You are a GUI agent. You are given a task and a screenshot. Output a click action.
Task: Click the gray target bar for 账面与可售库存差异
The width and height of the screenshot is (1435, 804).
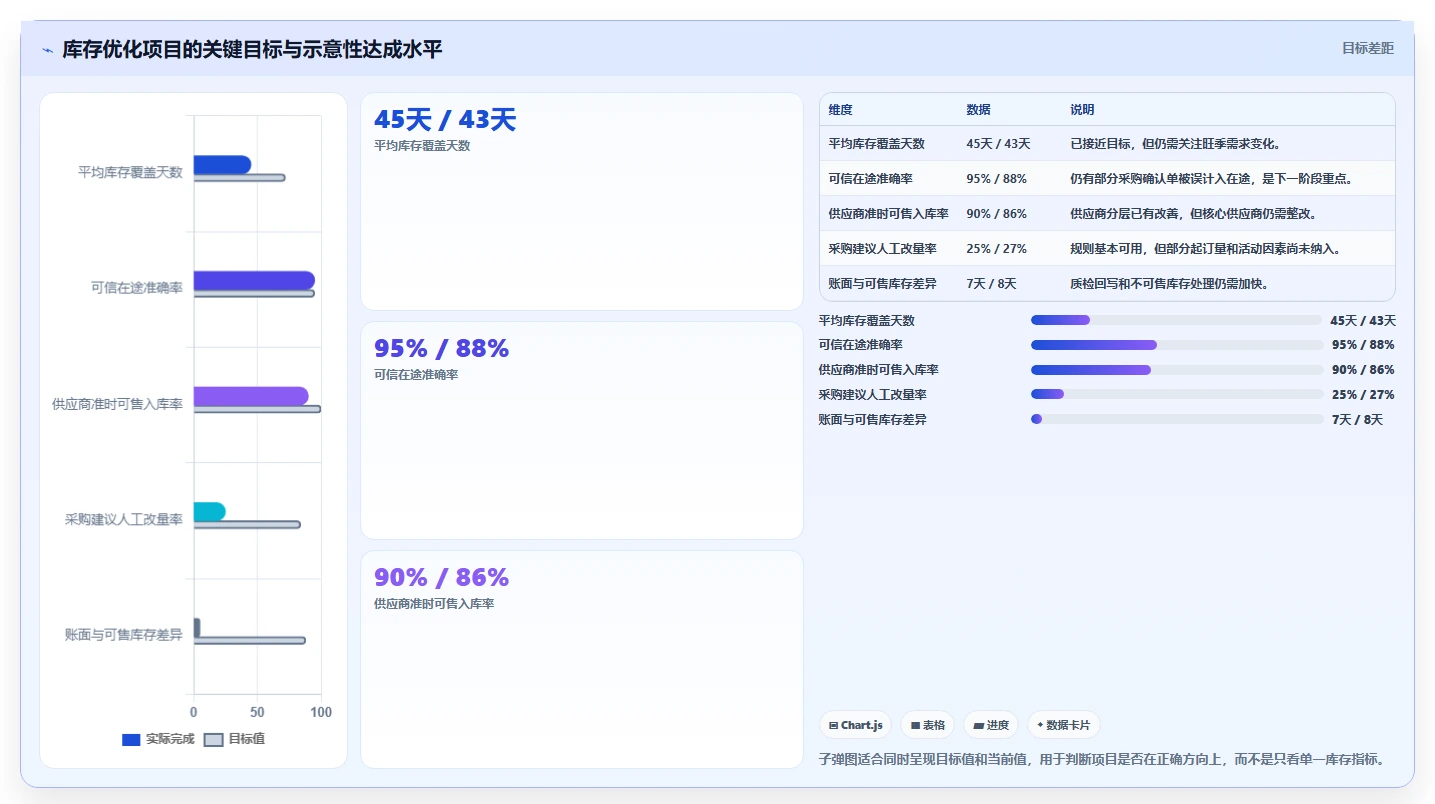(249, 640)
